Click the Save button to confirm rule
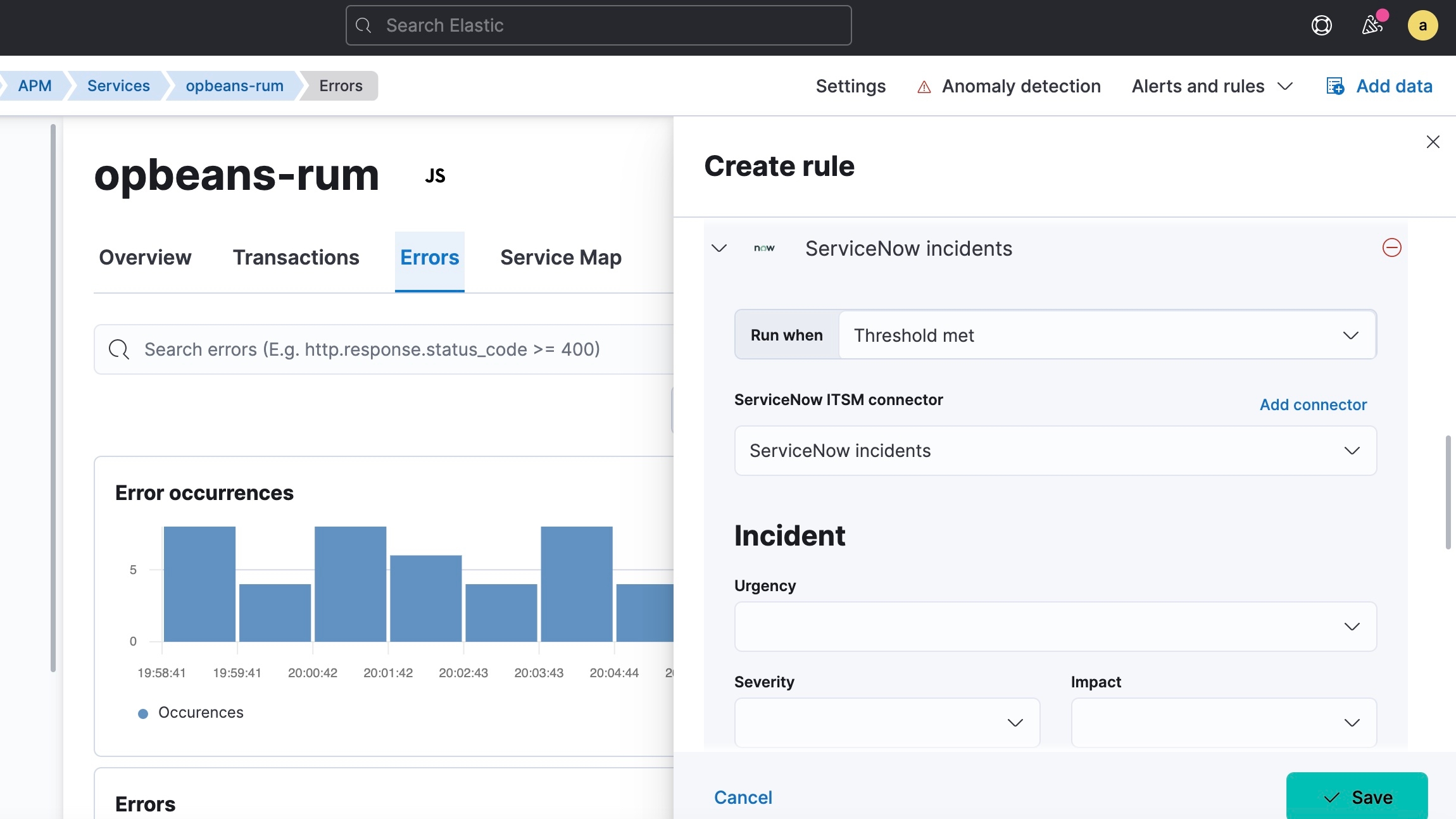Image resolution: width=1456 pixels, height=819 pixels. pos(1357,797)
